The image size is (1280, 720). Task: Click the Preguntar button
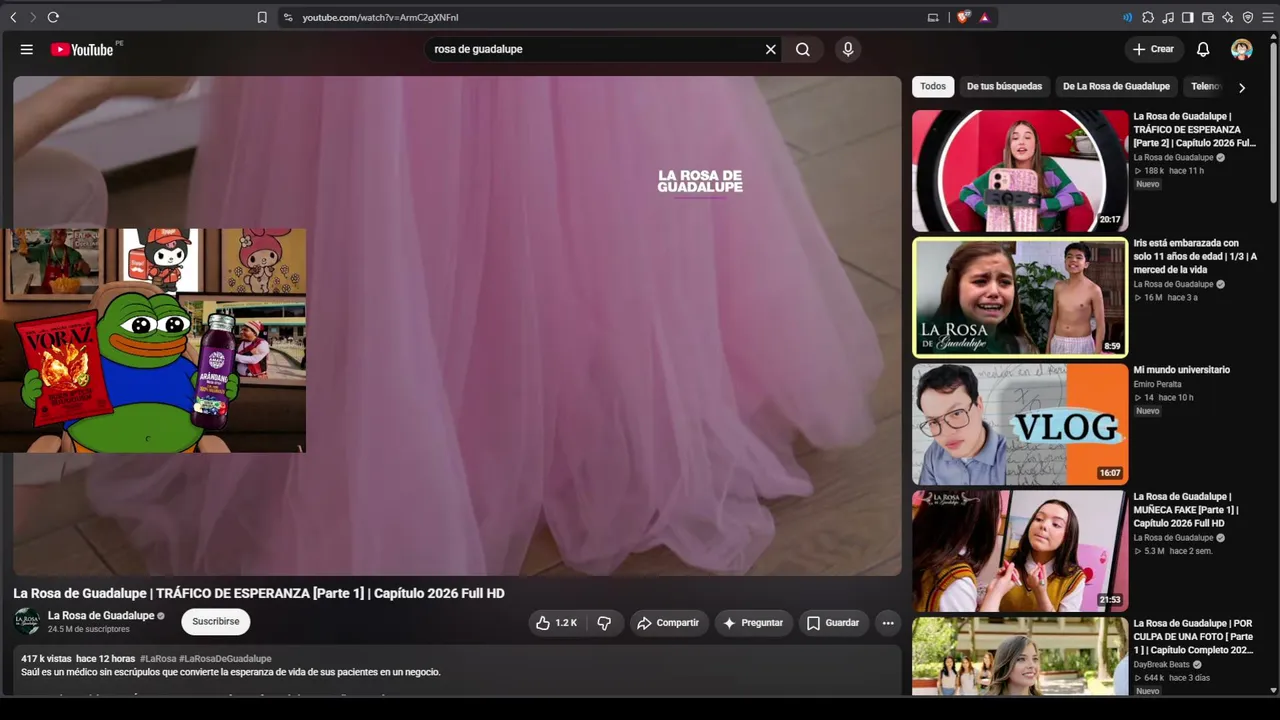pyautogui.click(x=754, y=623)
